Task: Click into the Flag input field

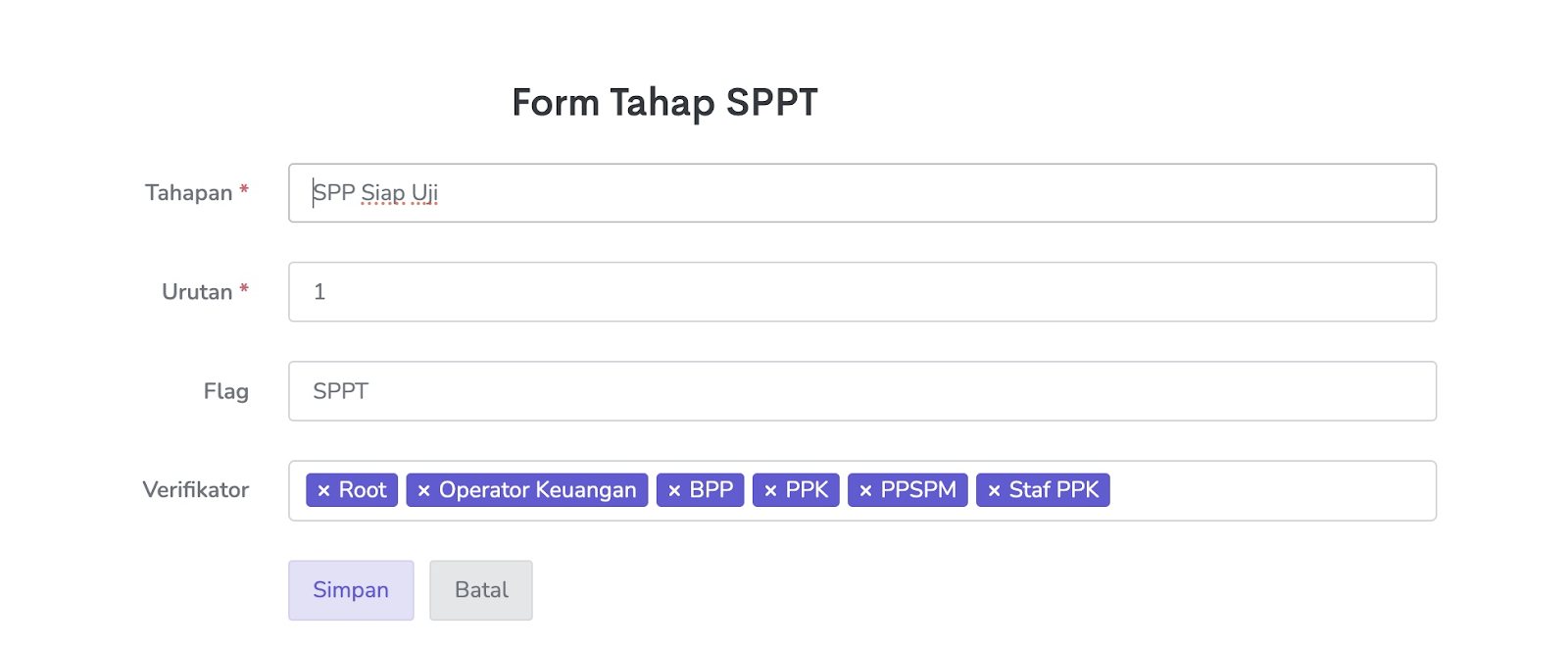Action: (862, 391)
